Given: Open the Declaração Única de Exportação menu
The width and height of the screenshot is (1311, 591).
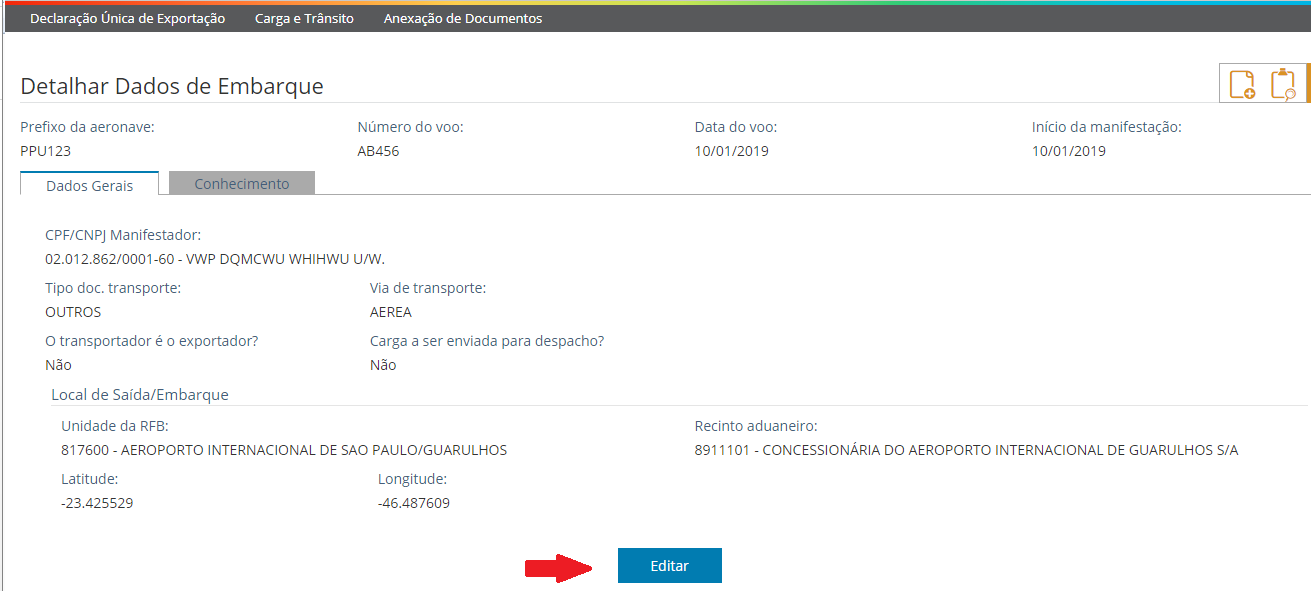Looking at the screenshot, I should pyautogui.click(x=127, y=18).
